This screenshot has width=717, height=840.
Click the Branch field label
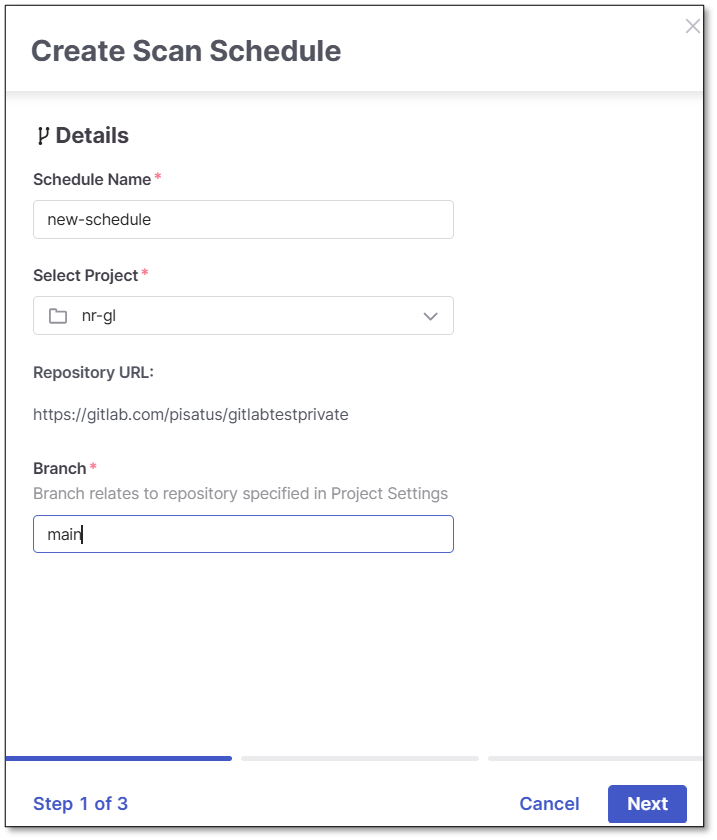[x=60, y=469]
